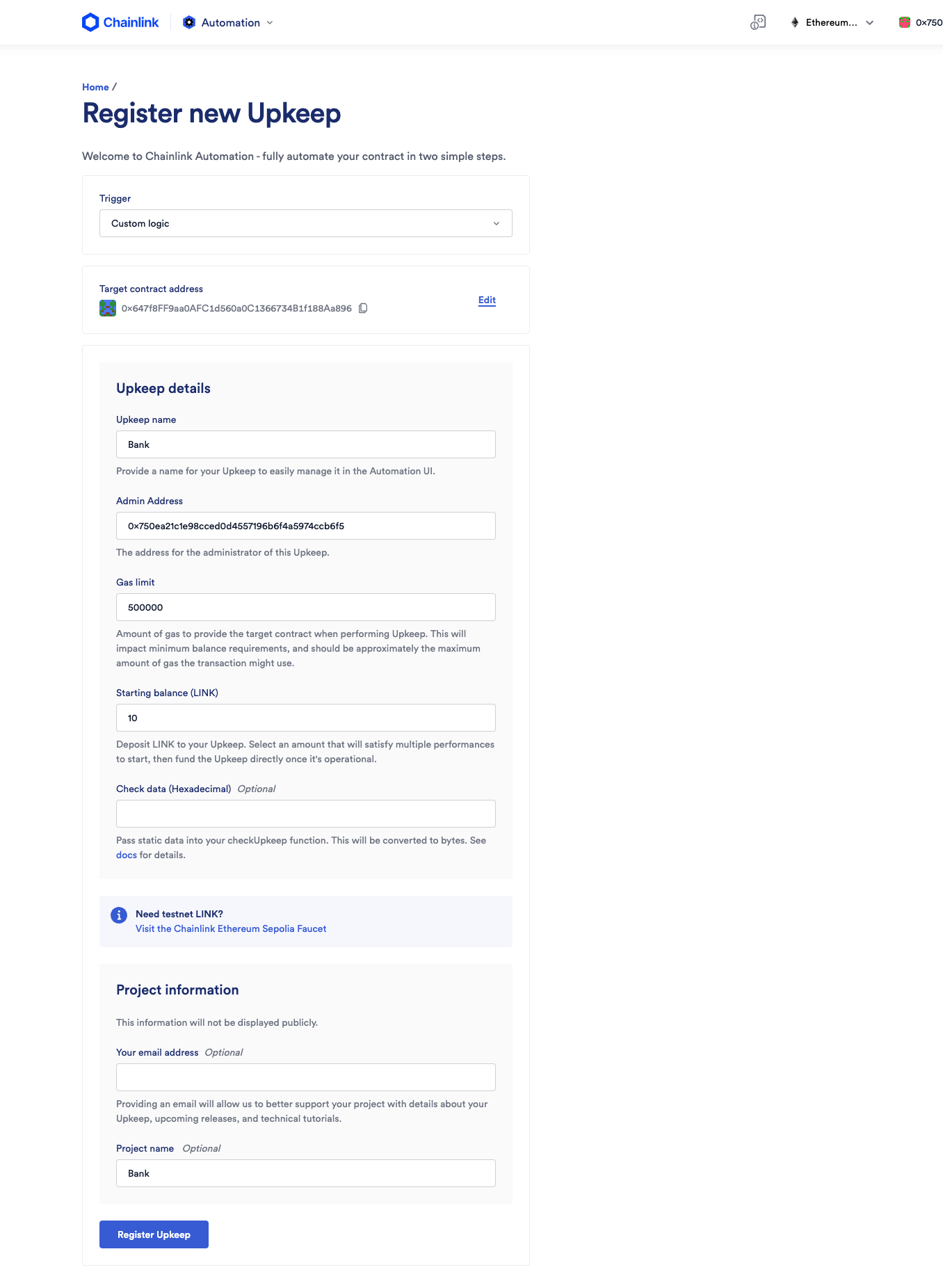
Task: Focus the Admin Address input
Action: [x=306, y=526]
